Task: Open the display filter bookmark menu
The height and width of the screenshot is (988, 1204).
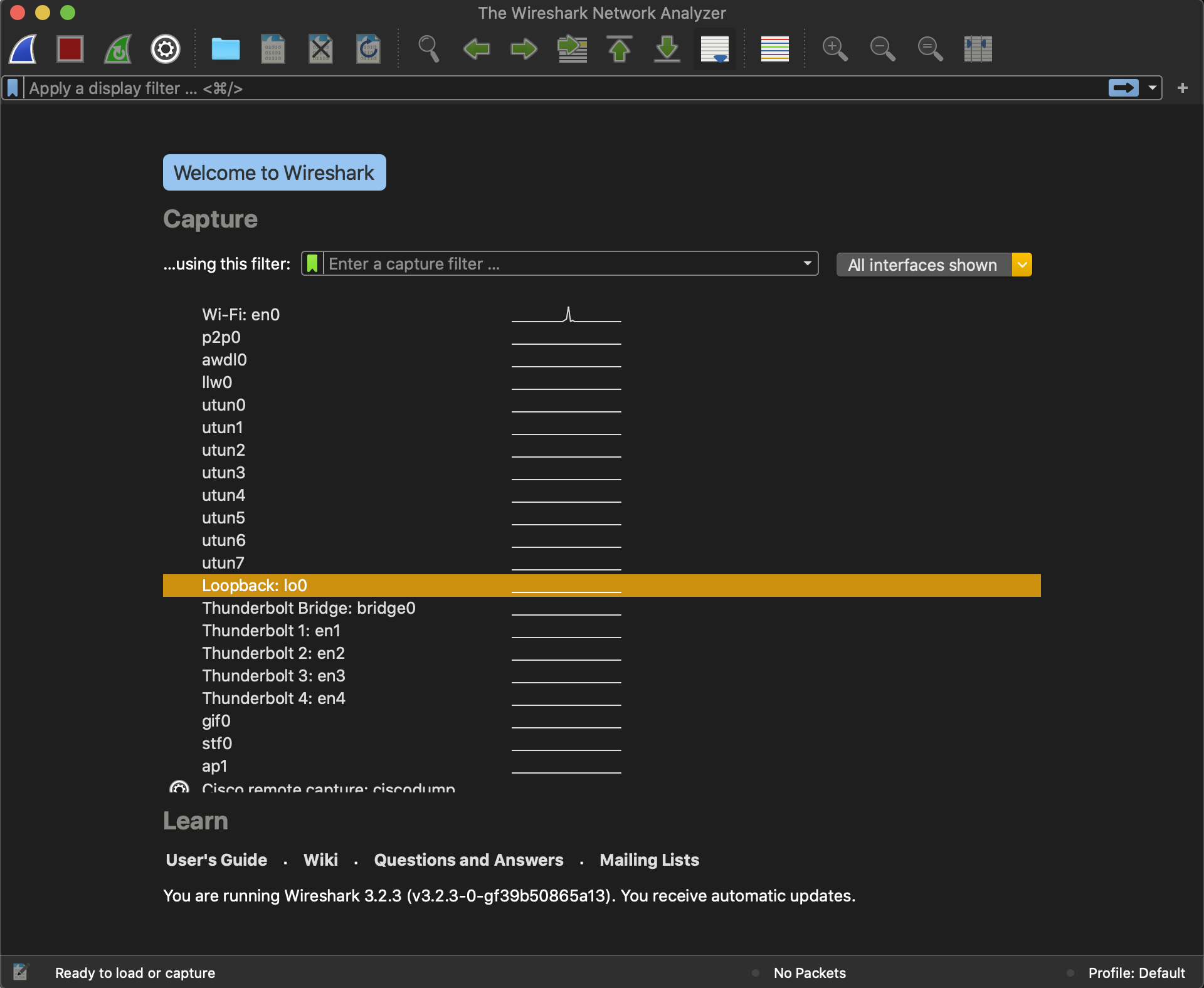Action: click(x=13, y=88)
